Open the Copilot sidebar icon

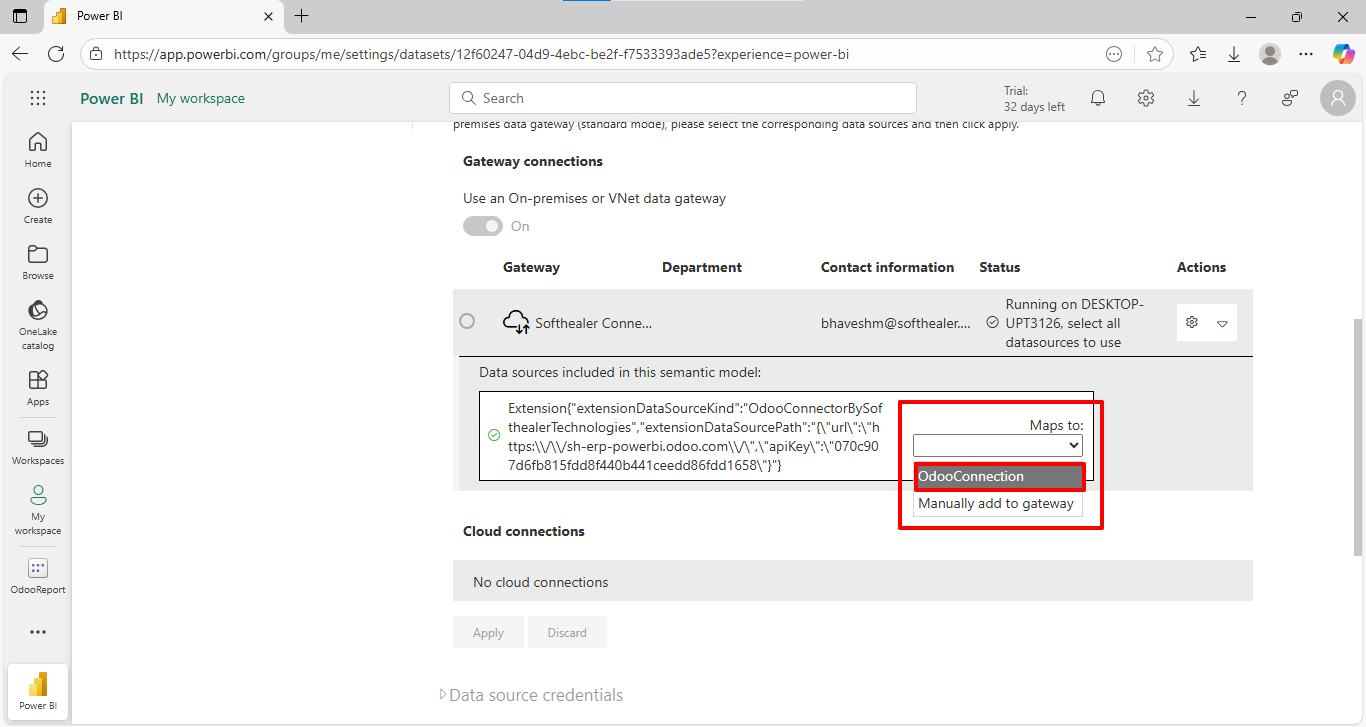(1343, 54)
